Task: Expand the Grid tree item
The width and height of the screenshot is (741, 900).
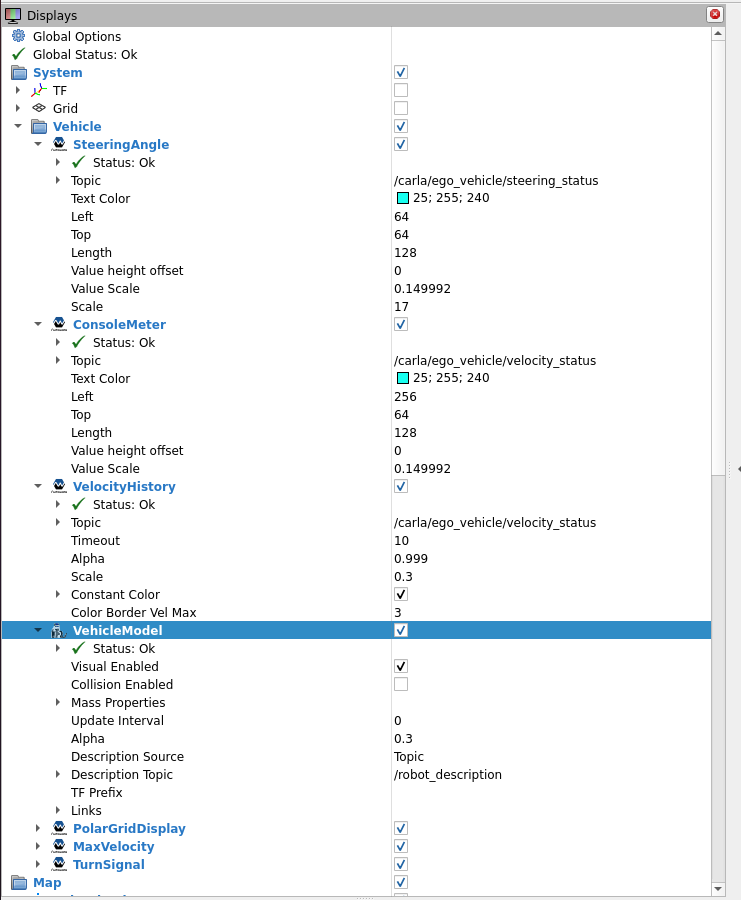Action: click(18, 108)
